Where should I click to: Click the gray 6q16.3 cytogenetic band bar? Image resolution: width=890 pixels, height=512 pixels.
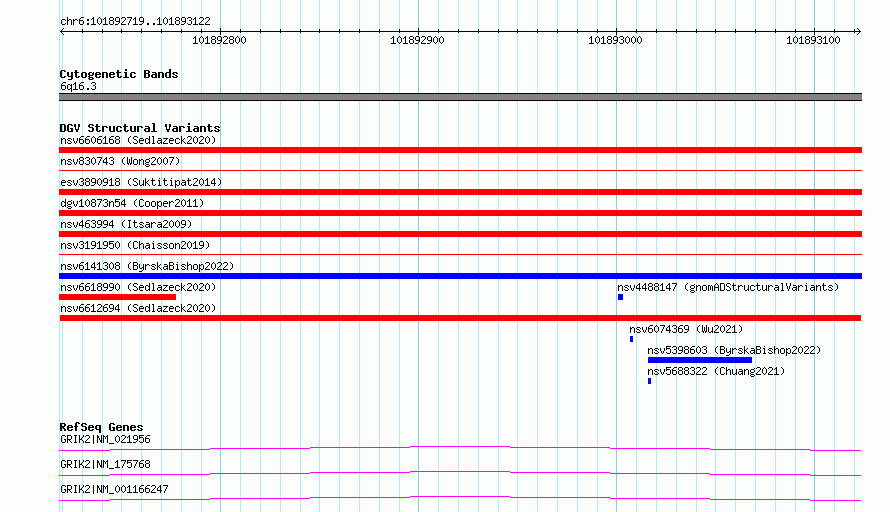(x=460, y=97)
